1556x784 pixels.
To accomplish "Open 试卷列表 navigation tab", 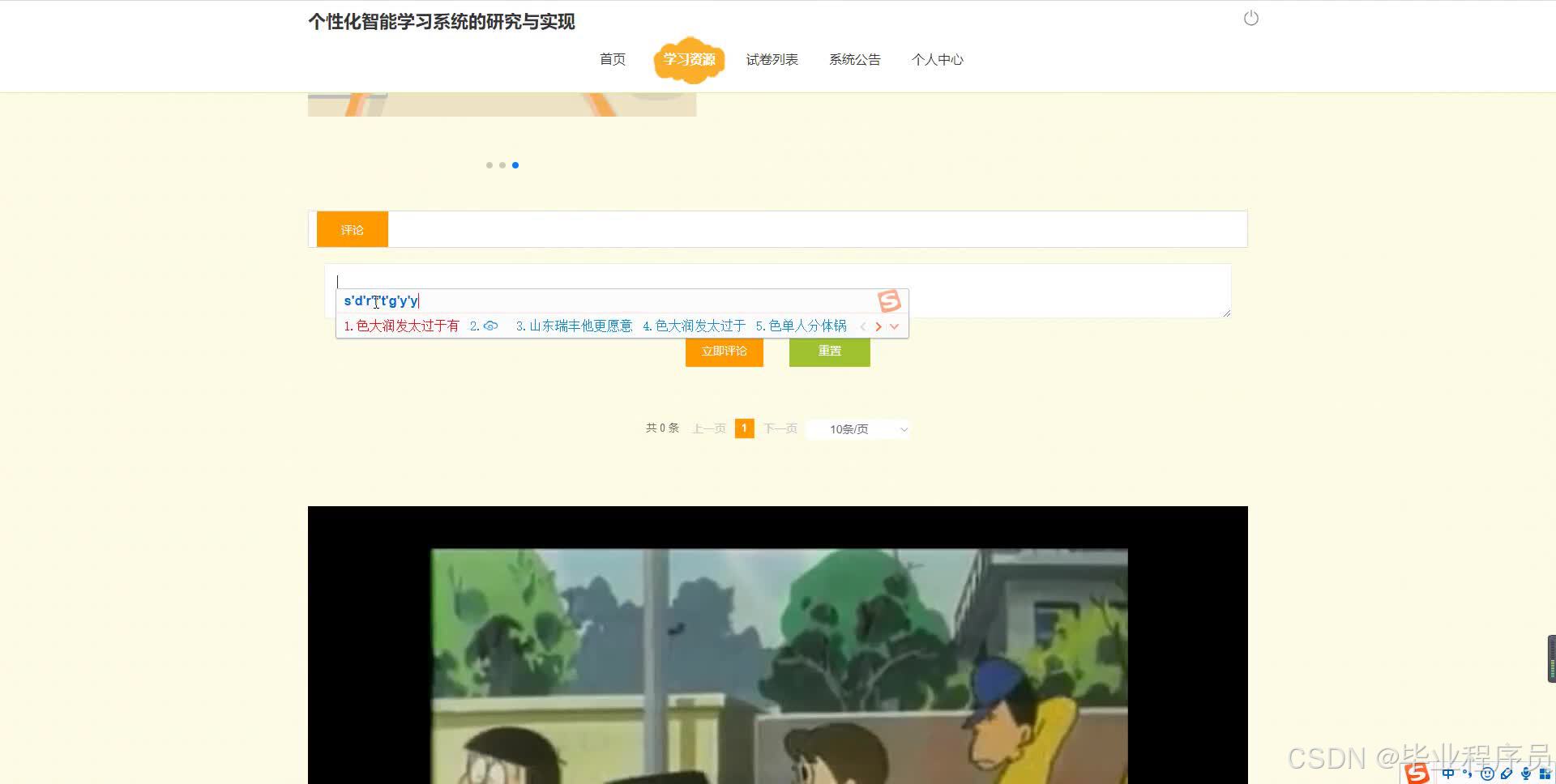I will (772, 59).
